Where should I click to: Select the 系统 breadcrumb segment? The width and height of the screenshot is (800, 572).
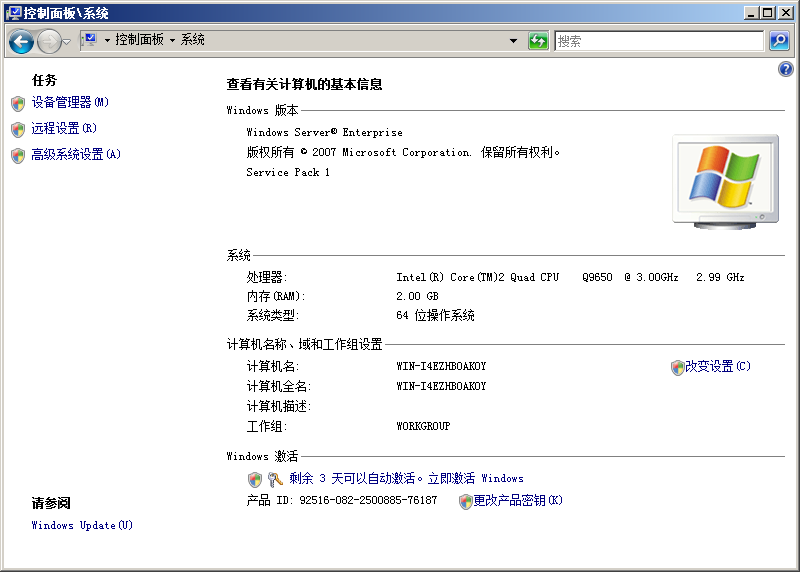pos(192,40)
